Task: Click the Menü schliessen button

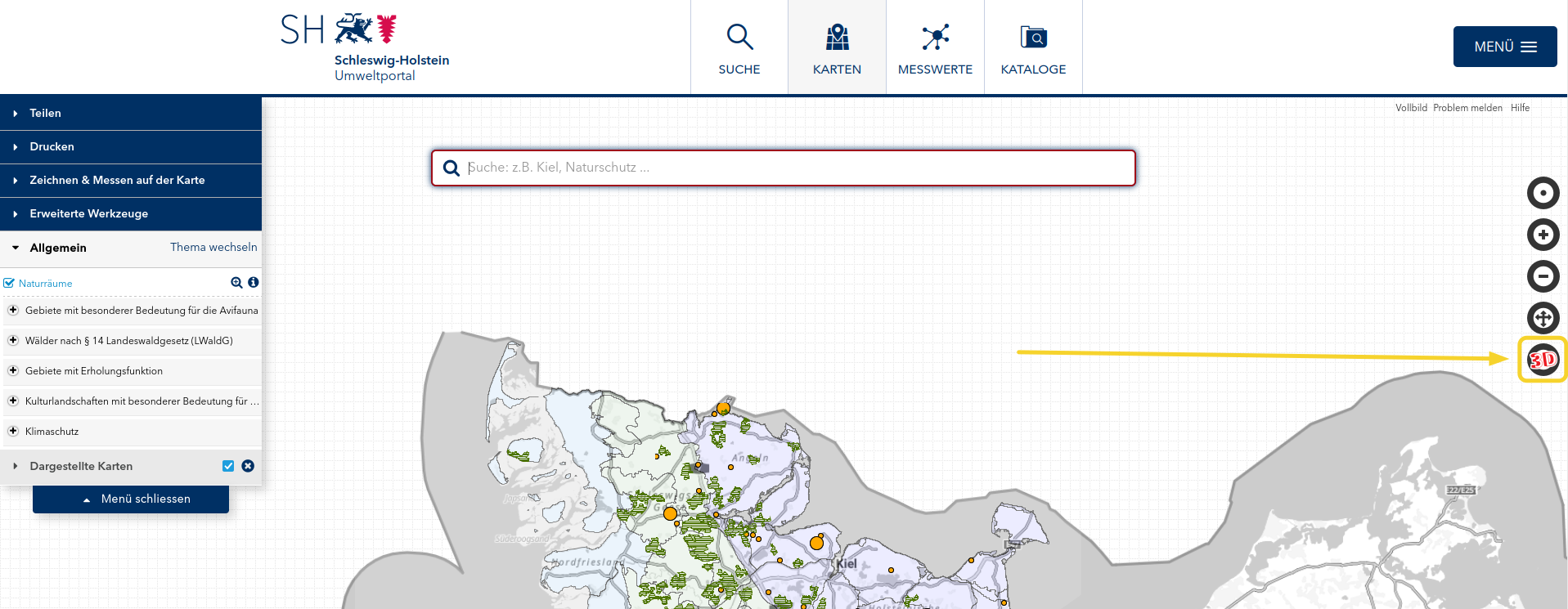Action: pos(131,499)
